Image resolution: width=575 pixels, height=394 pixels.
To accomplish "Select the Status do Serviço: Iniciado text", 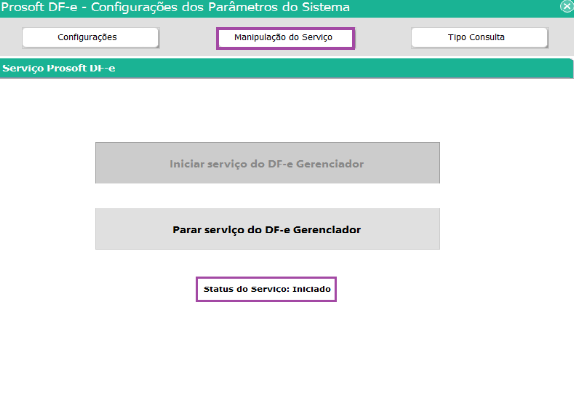I will [x=267, y=289].
